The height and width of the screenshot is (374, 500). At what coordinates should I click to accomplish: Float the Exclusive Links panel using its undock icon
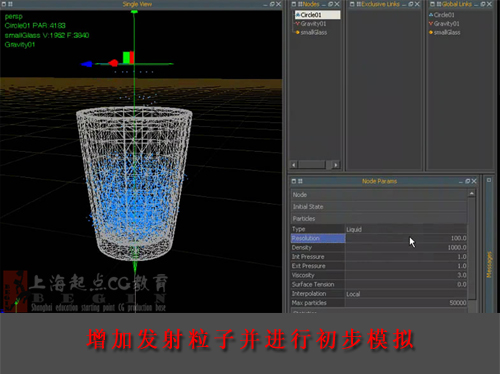[411, 4]
